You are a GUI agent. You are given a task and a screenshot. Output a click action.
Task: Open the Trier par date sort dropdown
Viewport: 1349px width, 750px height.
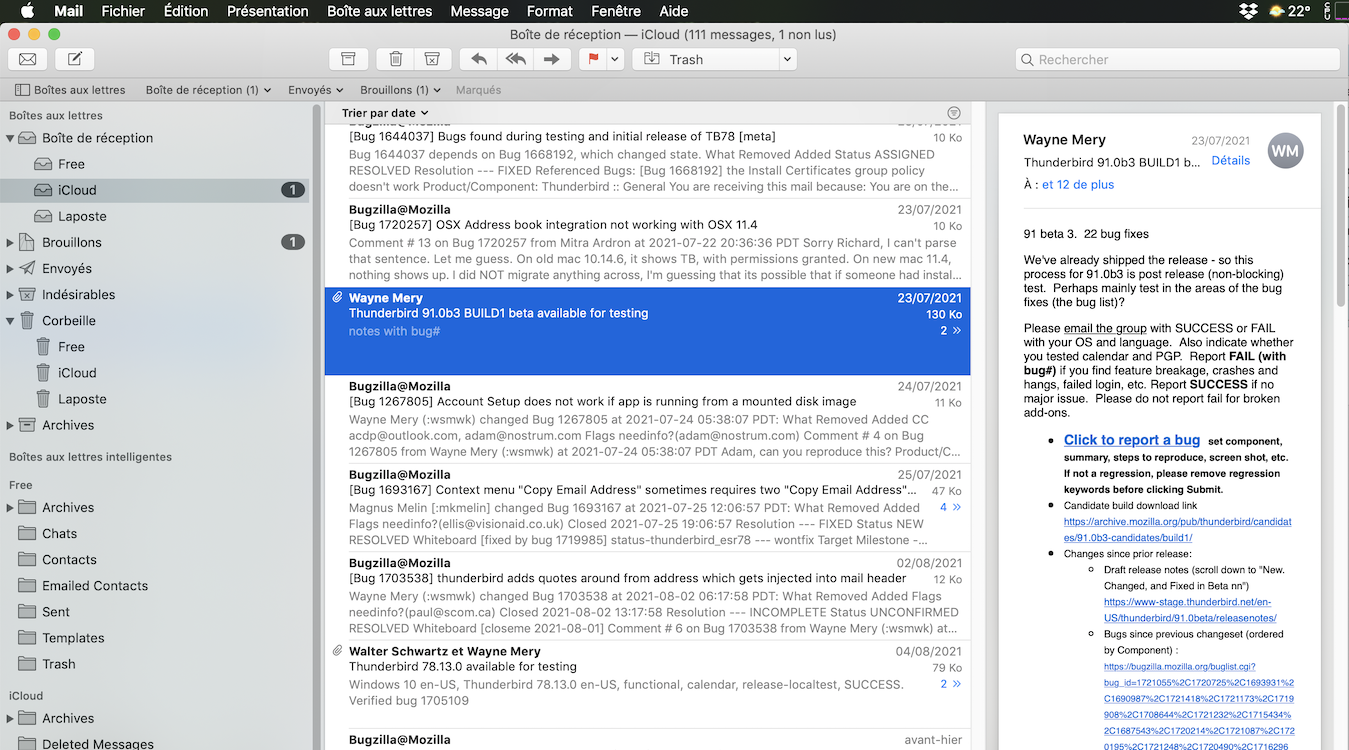pyautogui.click(x=384, y=113)
